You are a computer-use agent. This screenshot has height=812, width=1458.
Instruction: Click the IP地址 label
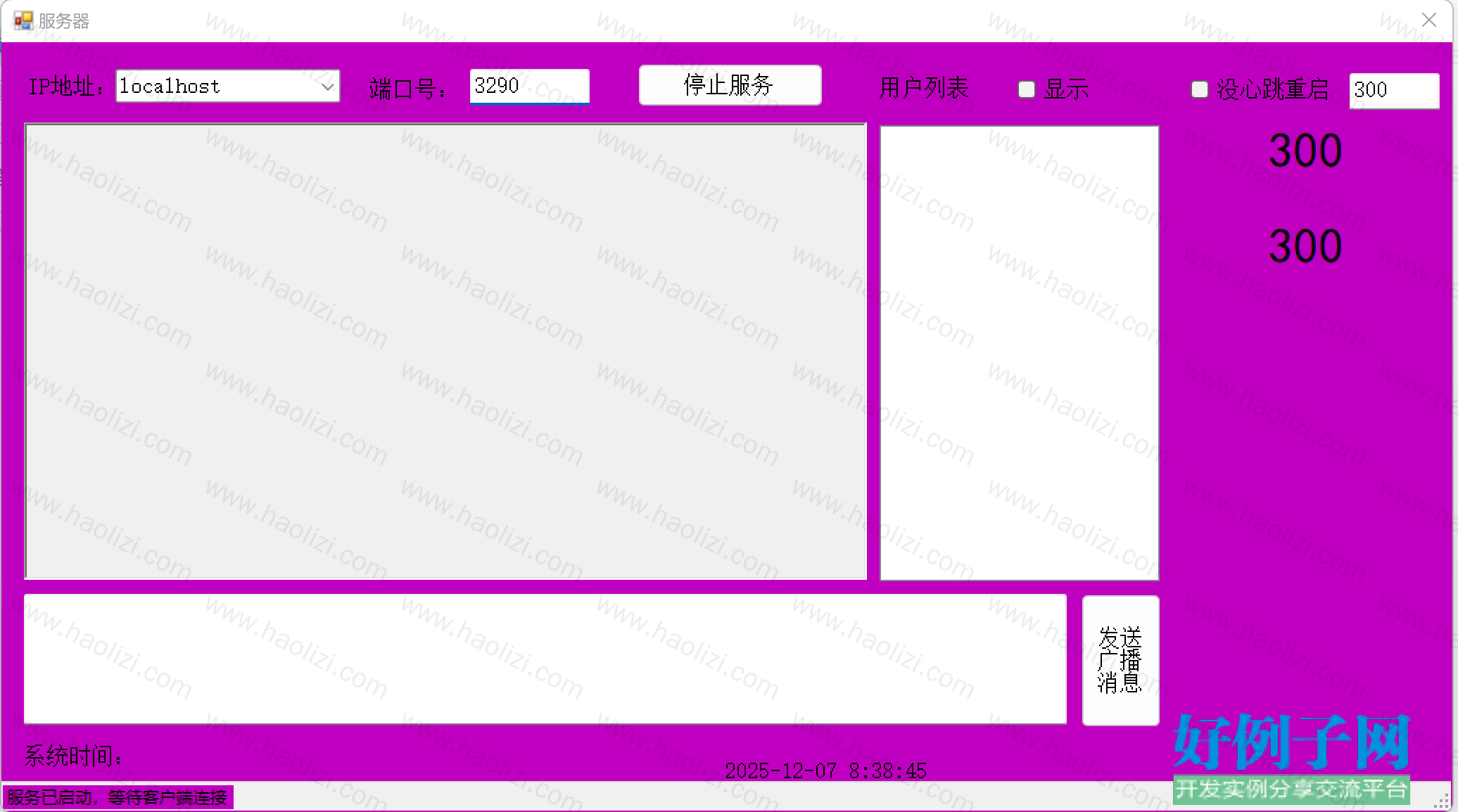[68, 87]
